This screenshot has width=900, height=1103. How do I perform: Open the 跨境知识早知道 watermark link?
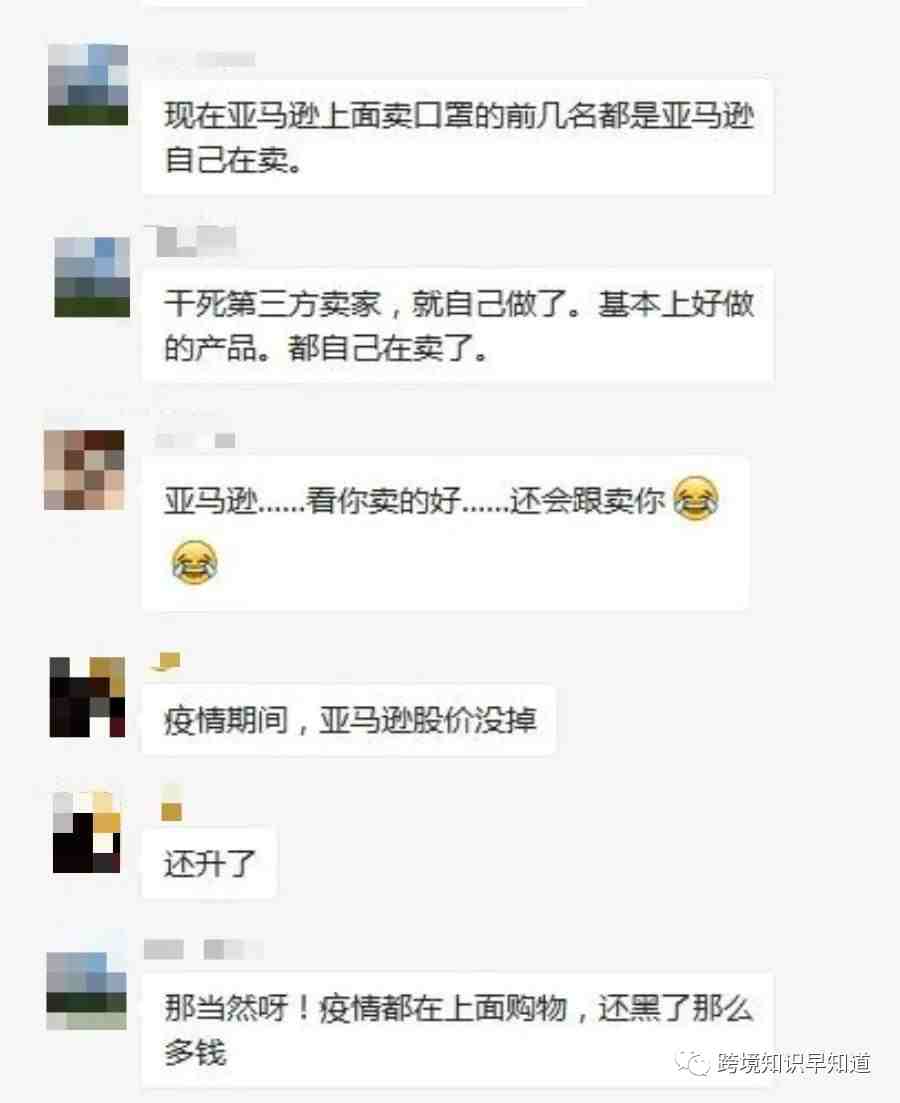[794, 1063]
